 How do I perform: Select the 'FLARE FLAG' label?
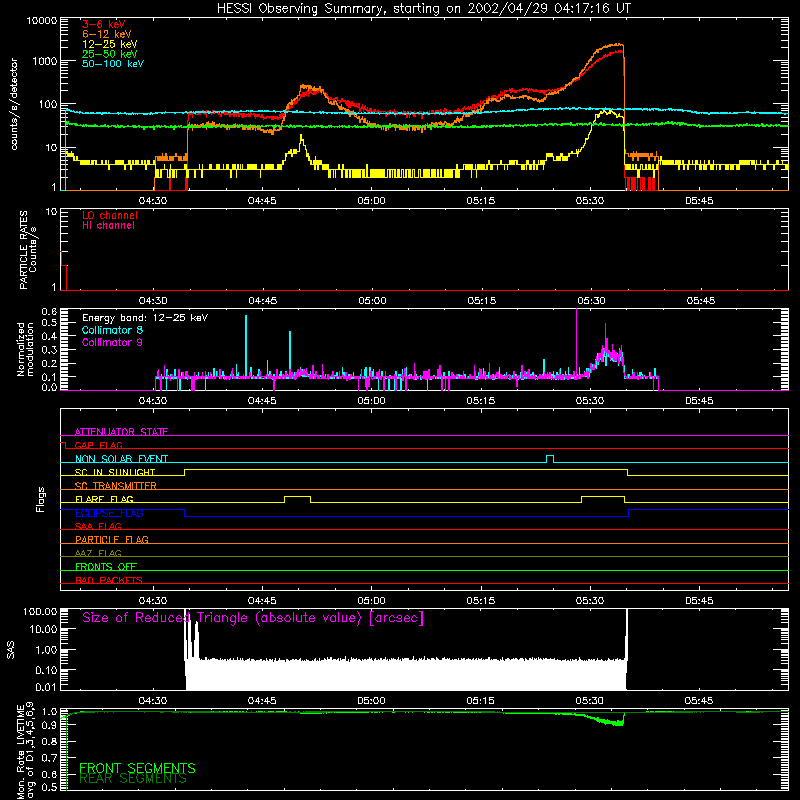coord(104,499)
